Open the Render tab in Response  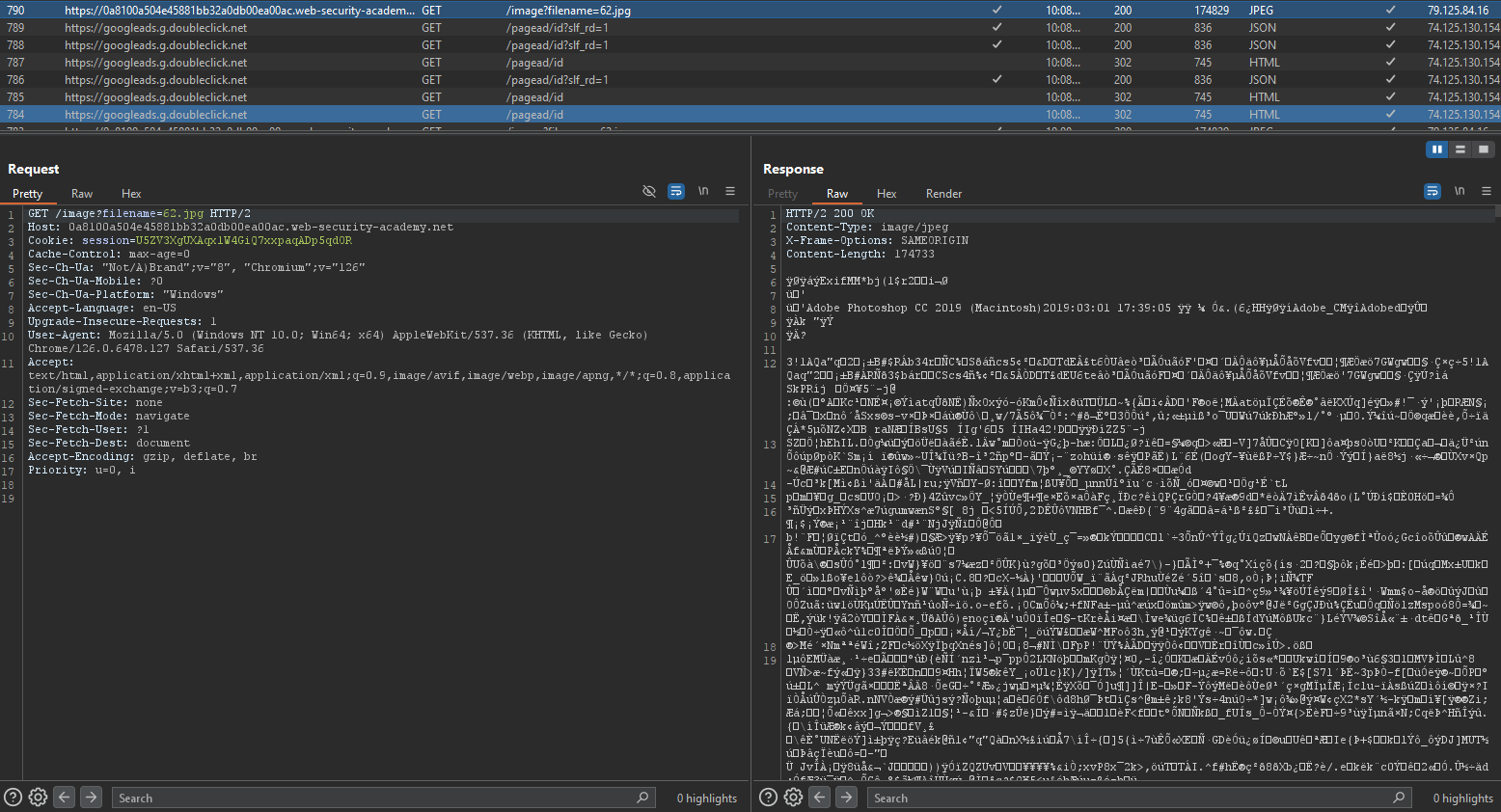(x=943, y=194)
